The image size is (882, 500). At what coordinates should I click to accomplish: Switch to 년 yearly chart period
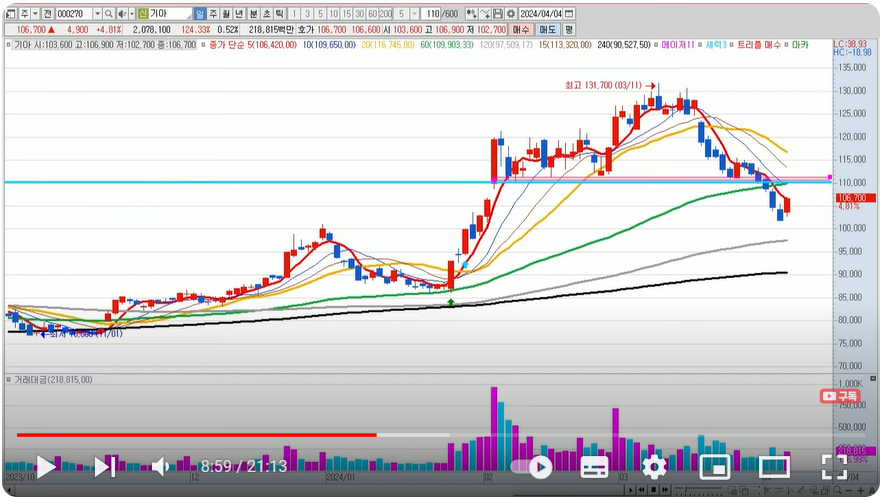(238, 13)
